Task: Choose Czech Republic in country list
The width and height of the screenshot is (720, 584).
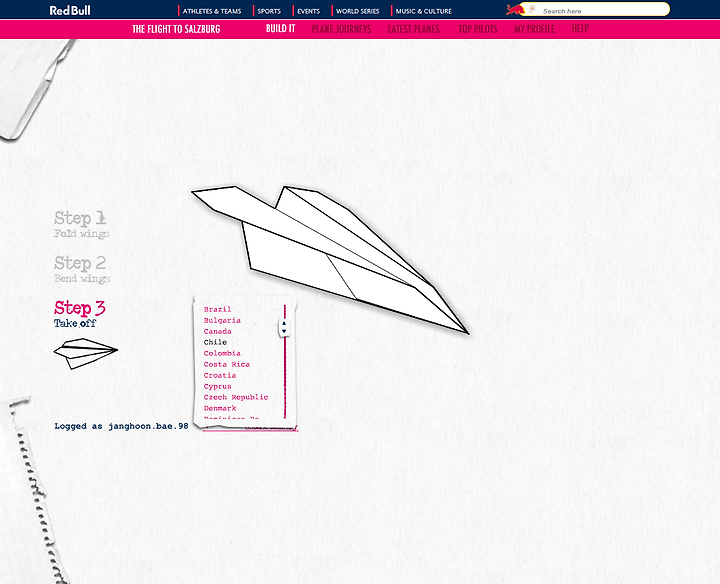Action: (236, 398)
